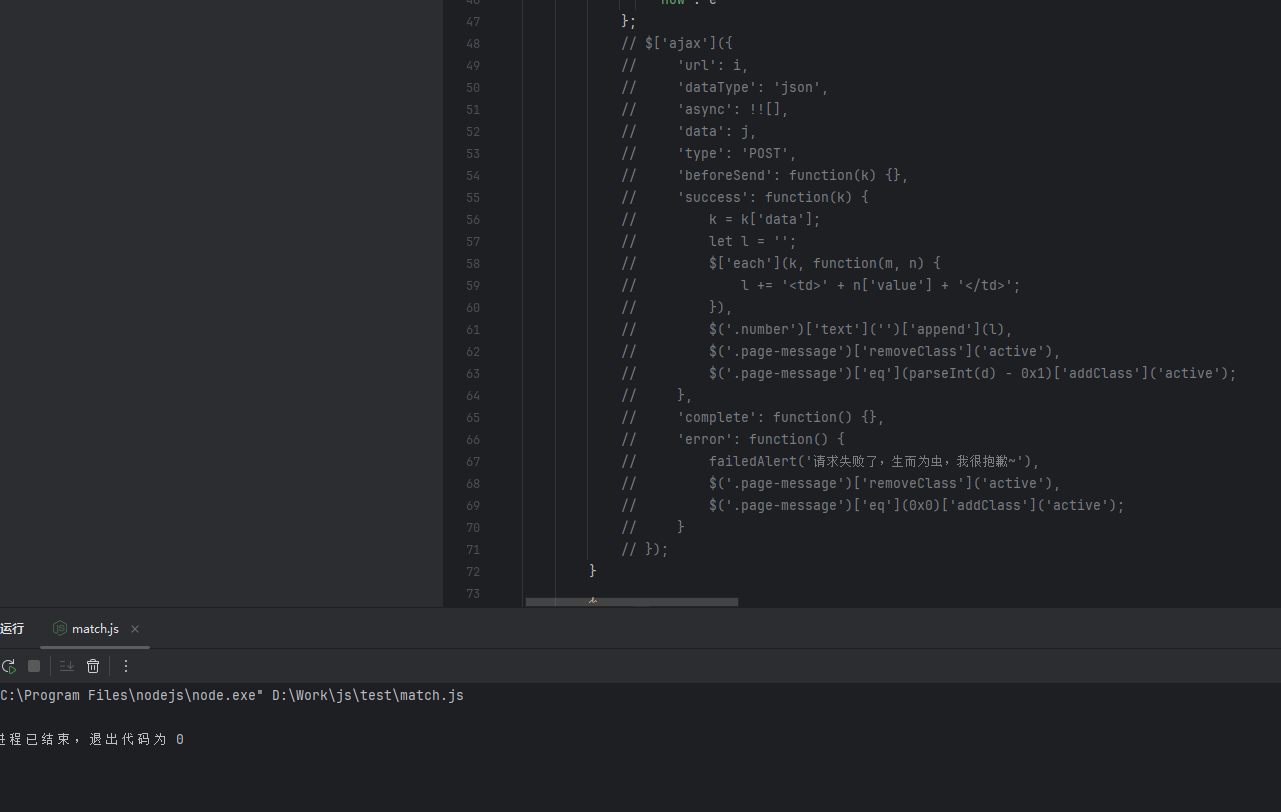
Task: Click the 运行 tool window label
Action: click(x=12, y=629)
